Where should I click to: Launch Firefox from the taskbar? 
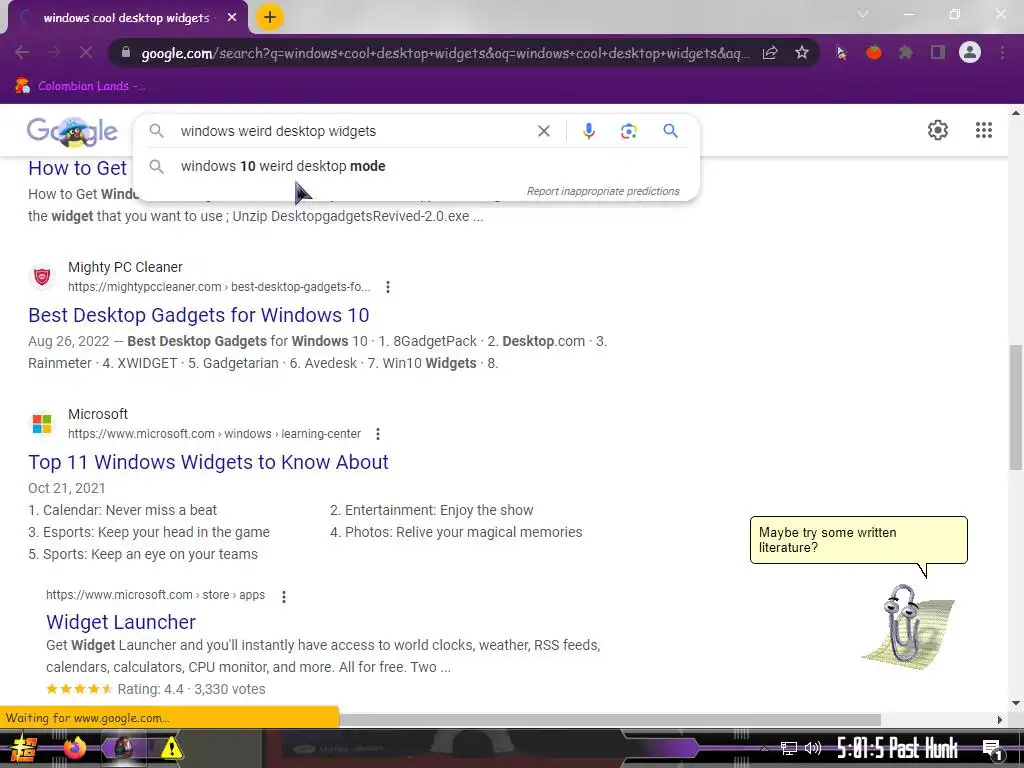pyautogui.click(x=74, y=748)
